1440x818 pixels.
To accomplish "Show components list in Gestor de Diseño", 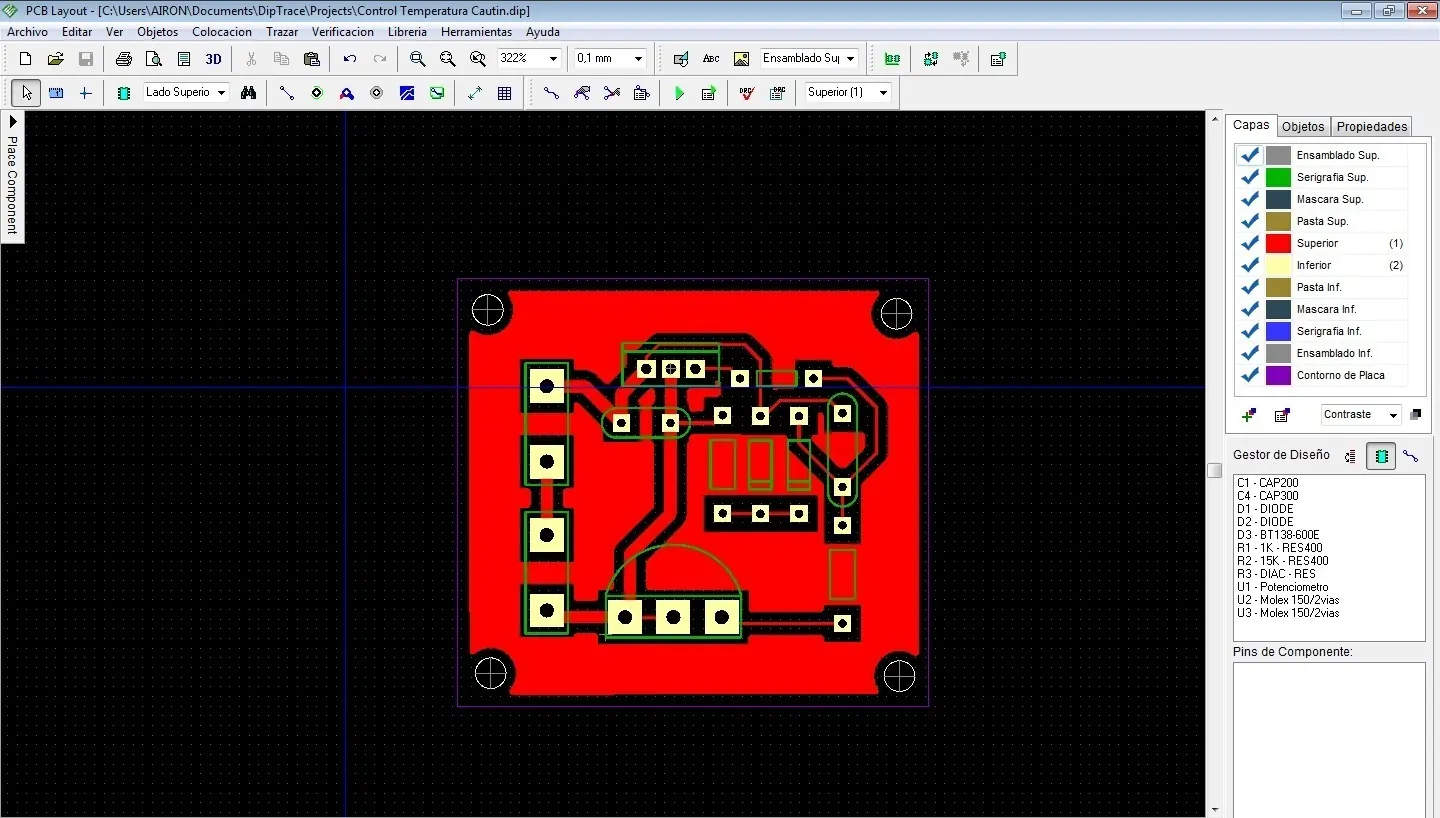I will [x=1381, y=456].
